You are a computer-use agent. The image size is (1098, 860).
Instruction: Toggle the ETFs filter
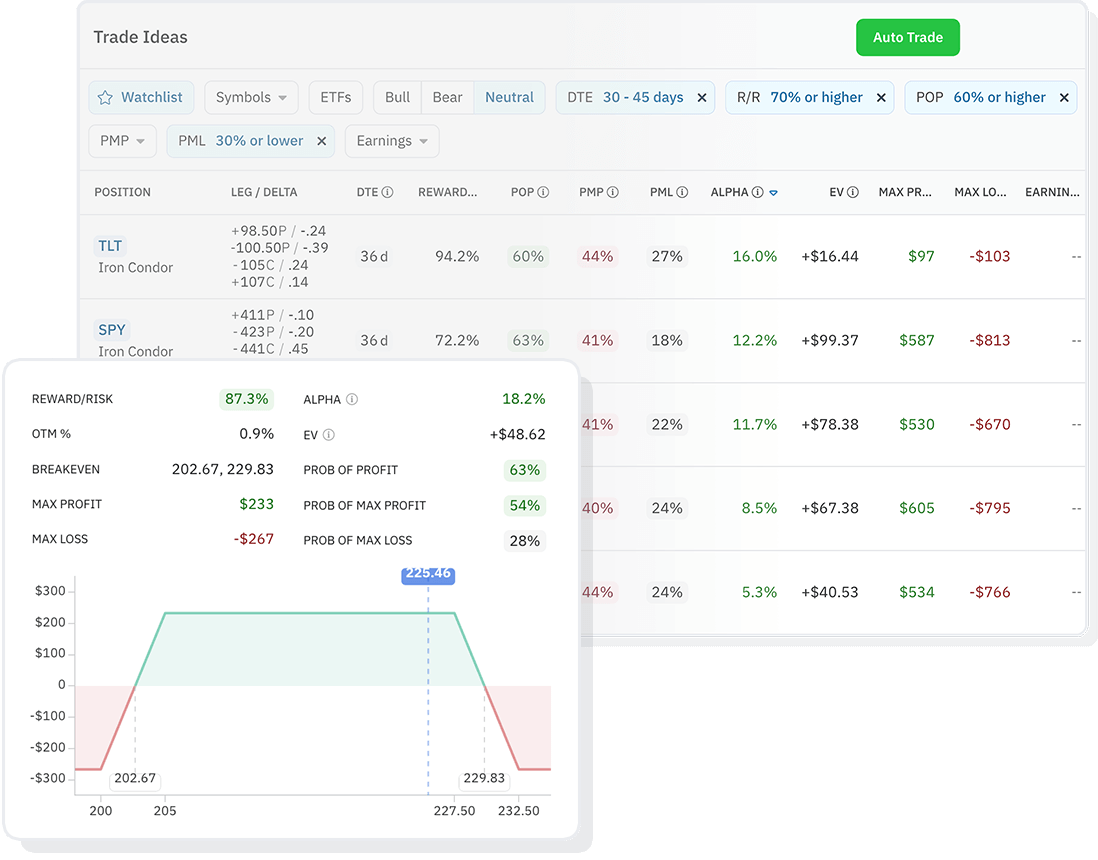coord(335,97)
